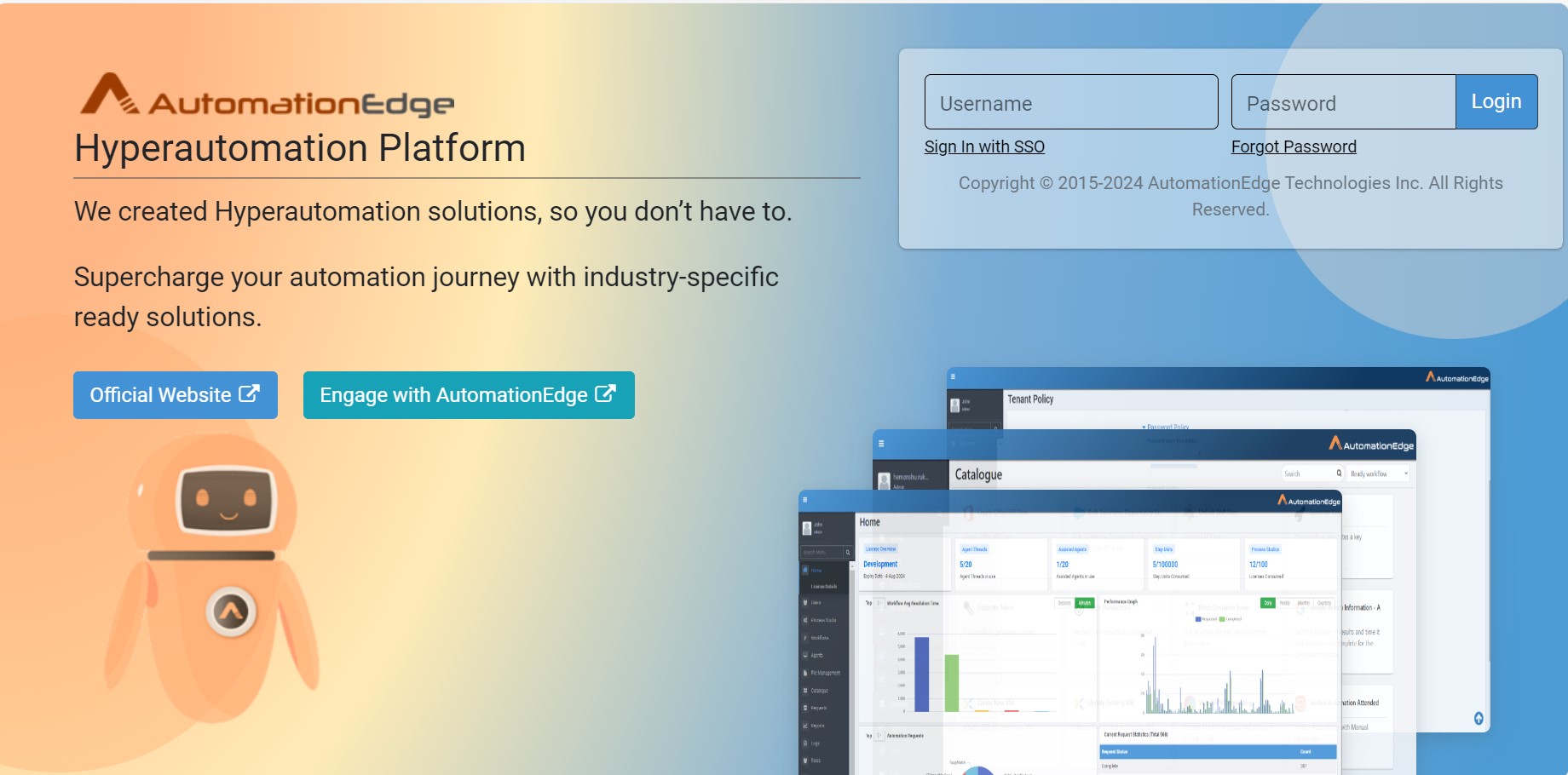Open the Sign In with SSO link
This screenshot has height=775, width=1568.
pos(984,146)
